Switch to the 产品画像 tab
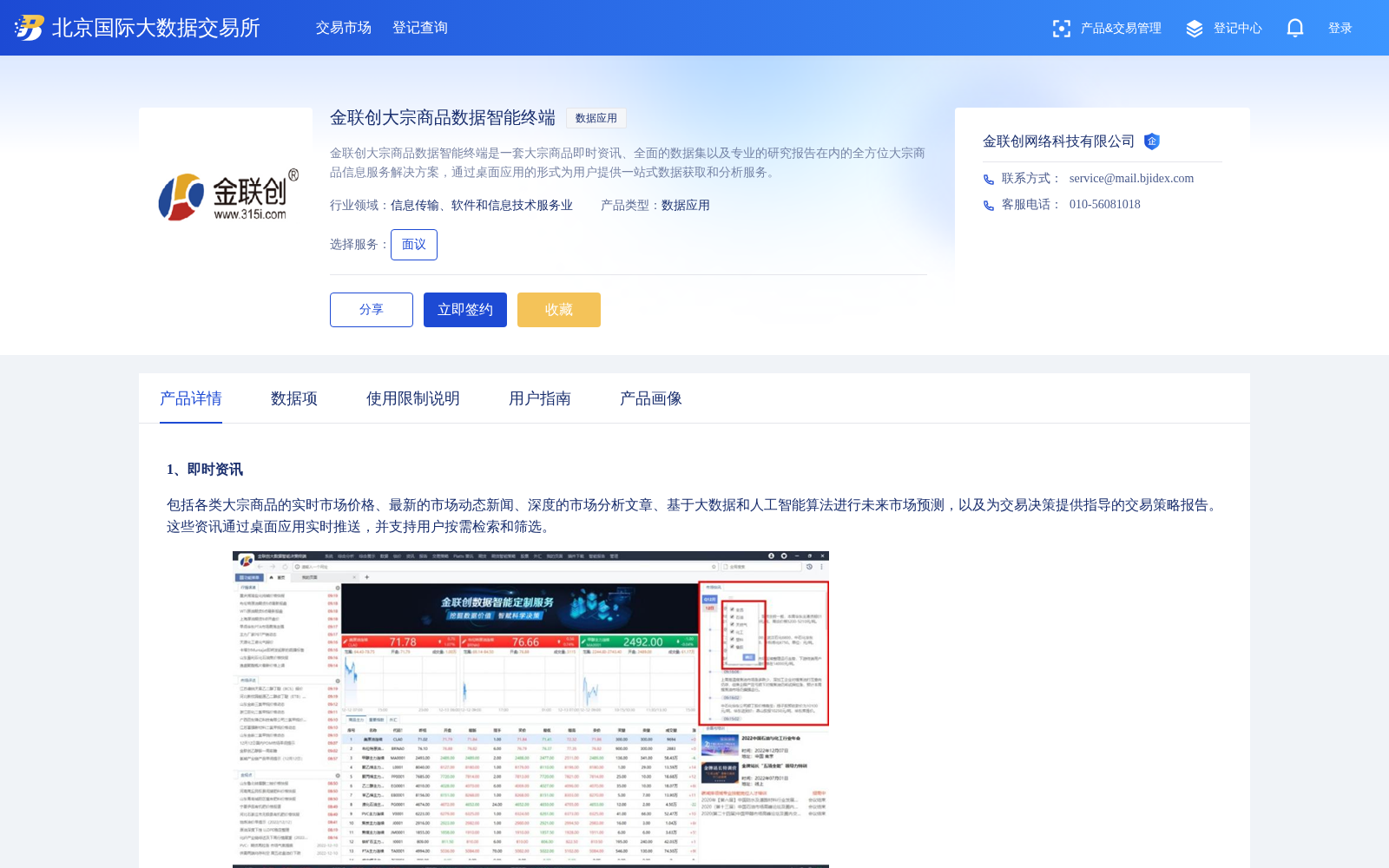Viewport: 1389px width, 868px height. tap(651, 398)
